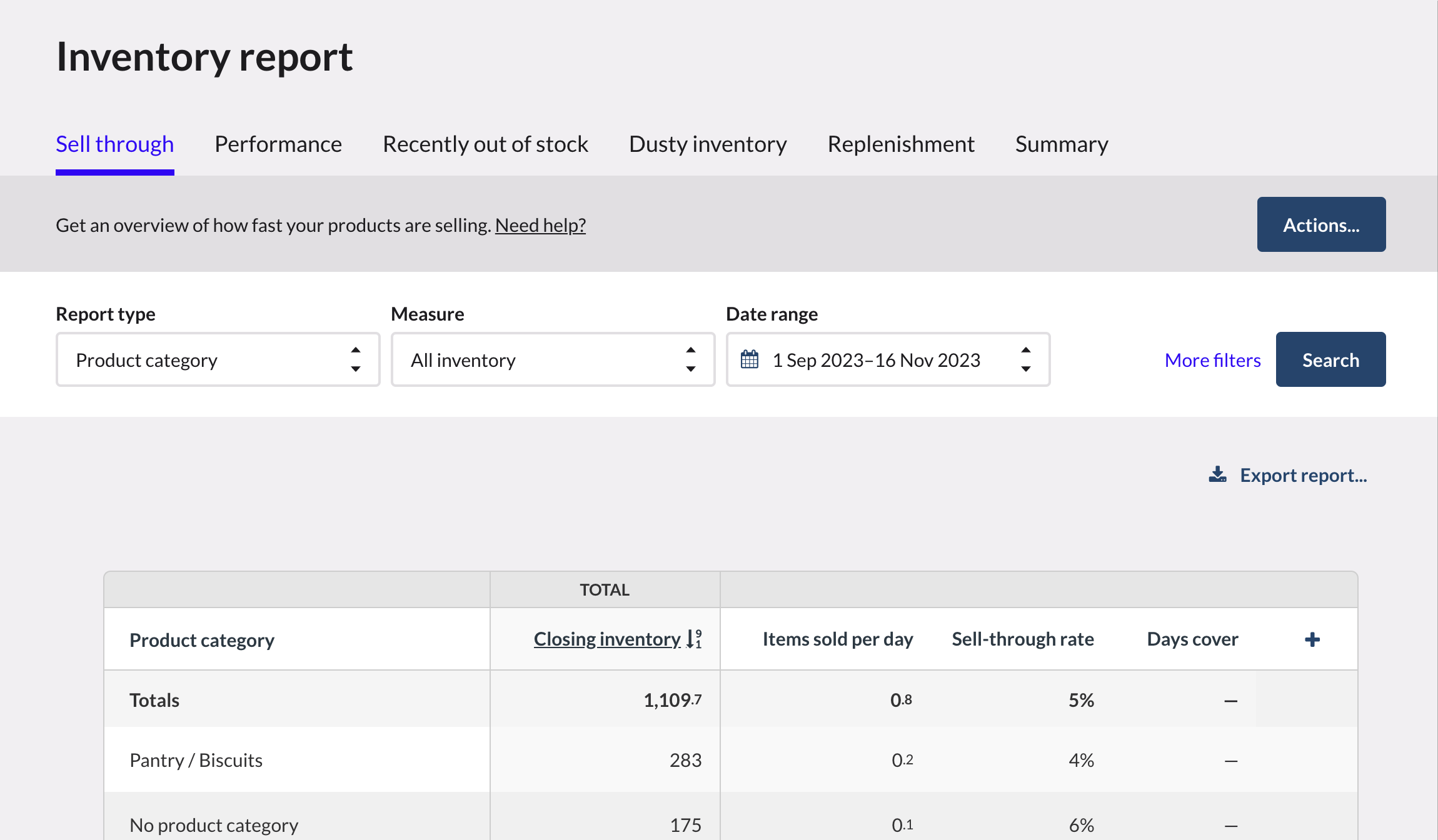Image resolution: width=1438 pixels, height=840 pixels.
Task: View the Summary tab
Action: coord(1062,144)
